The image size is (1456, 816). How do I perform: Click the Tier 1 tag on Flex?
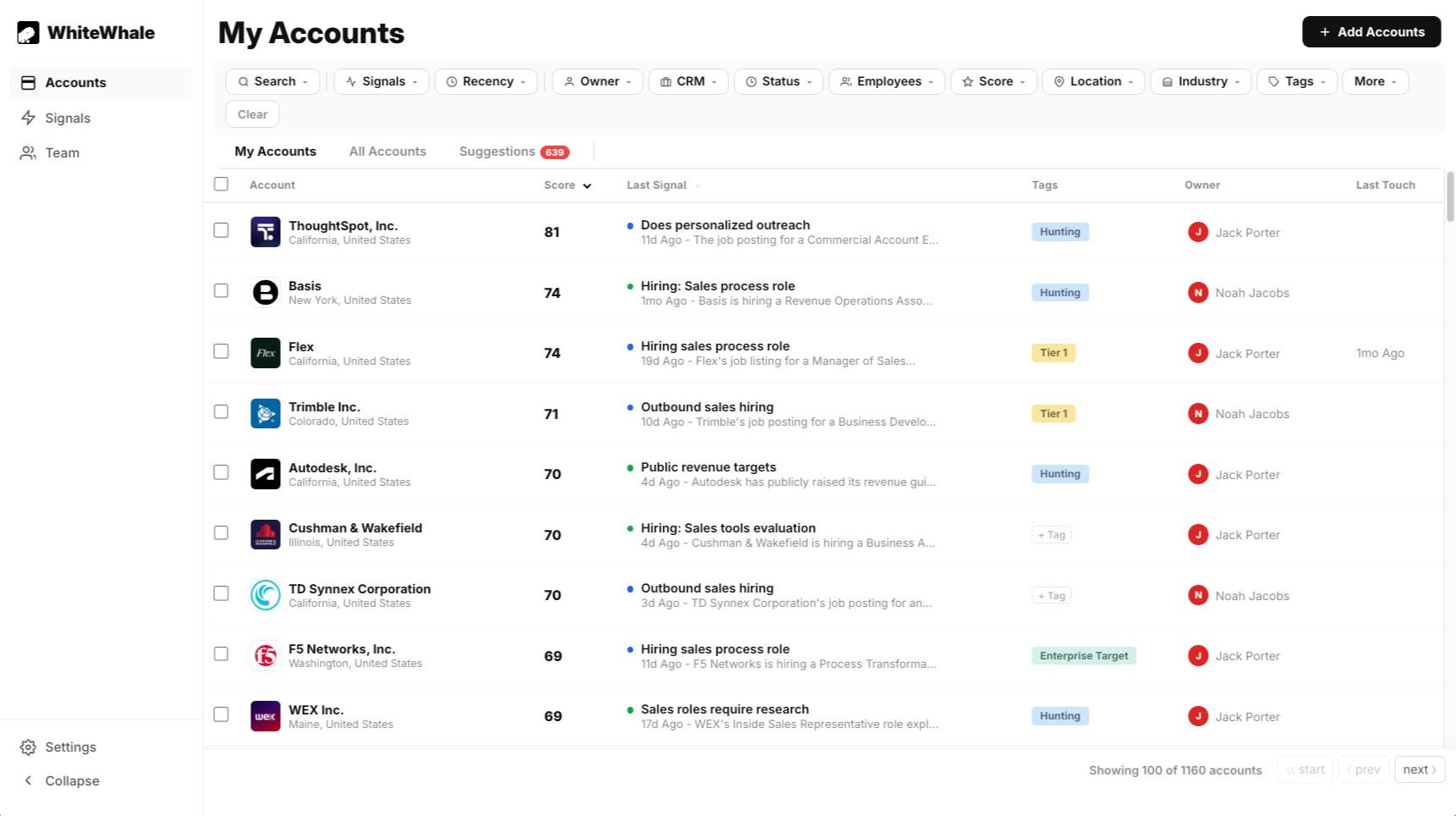[1053, 353]
